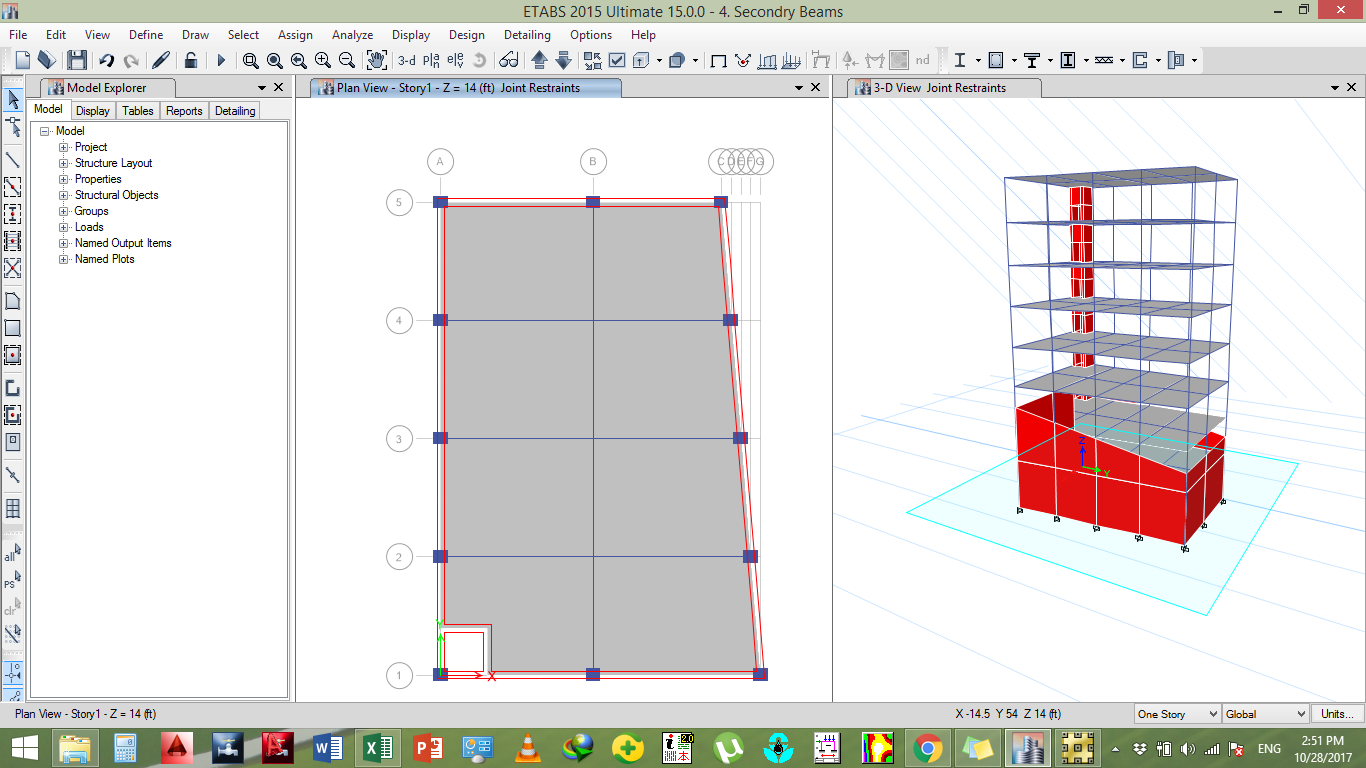Set 3-d view from toolbar
The image size is (1366, 768).
(406, 60)
